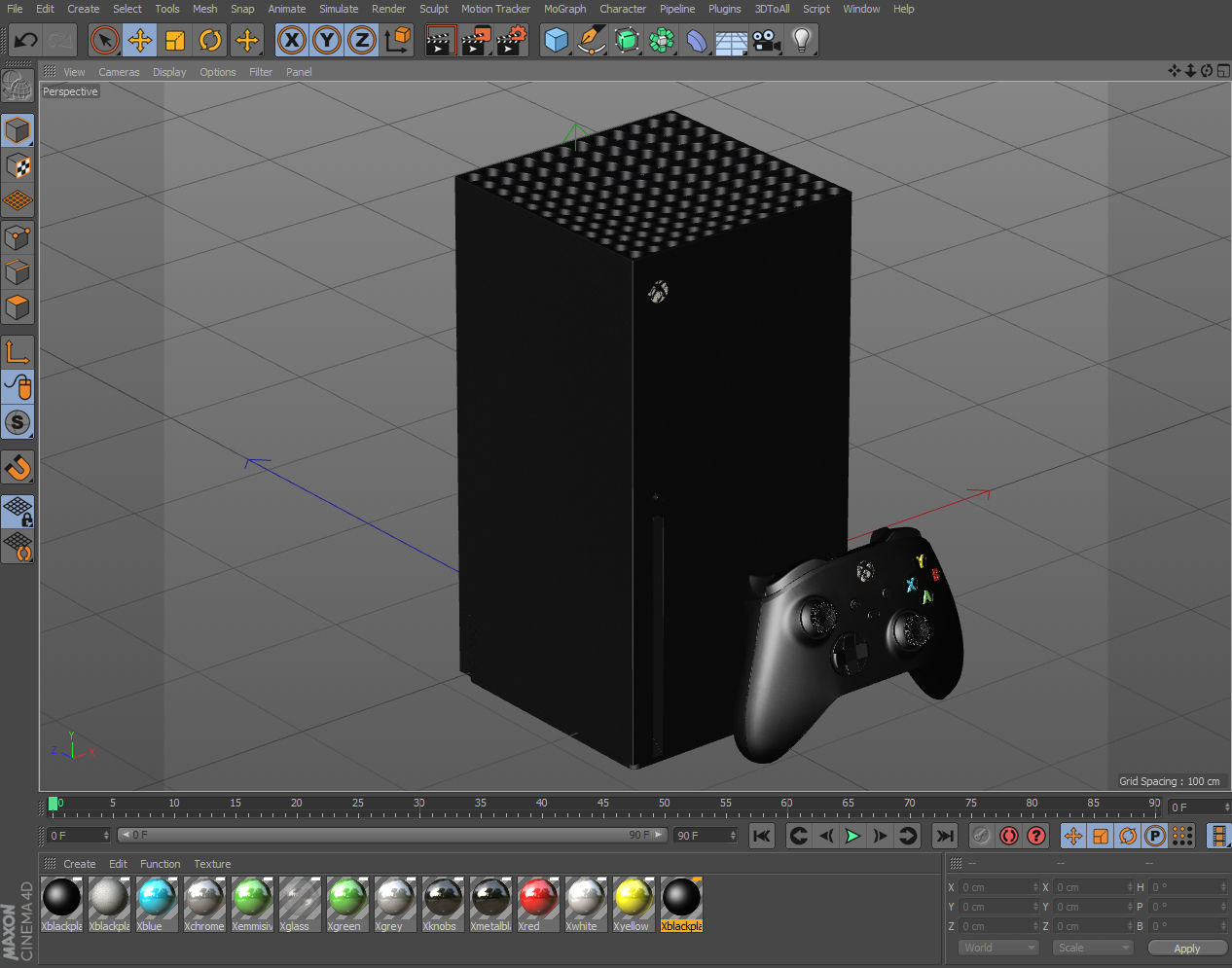Open the Spline pen tool icon

(591, 41)
